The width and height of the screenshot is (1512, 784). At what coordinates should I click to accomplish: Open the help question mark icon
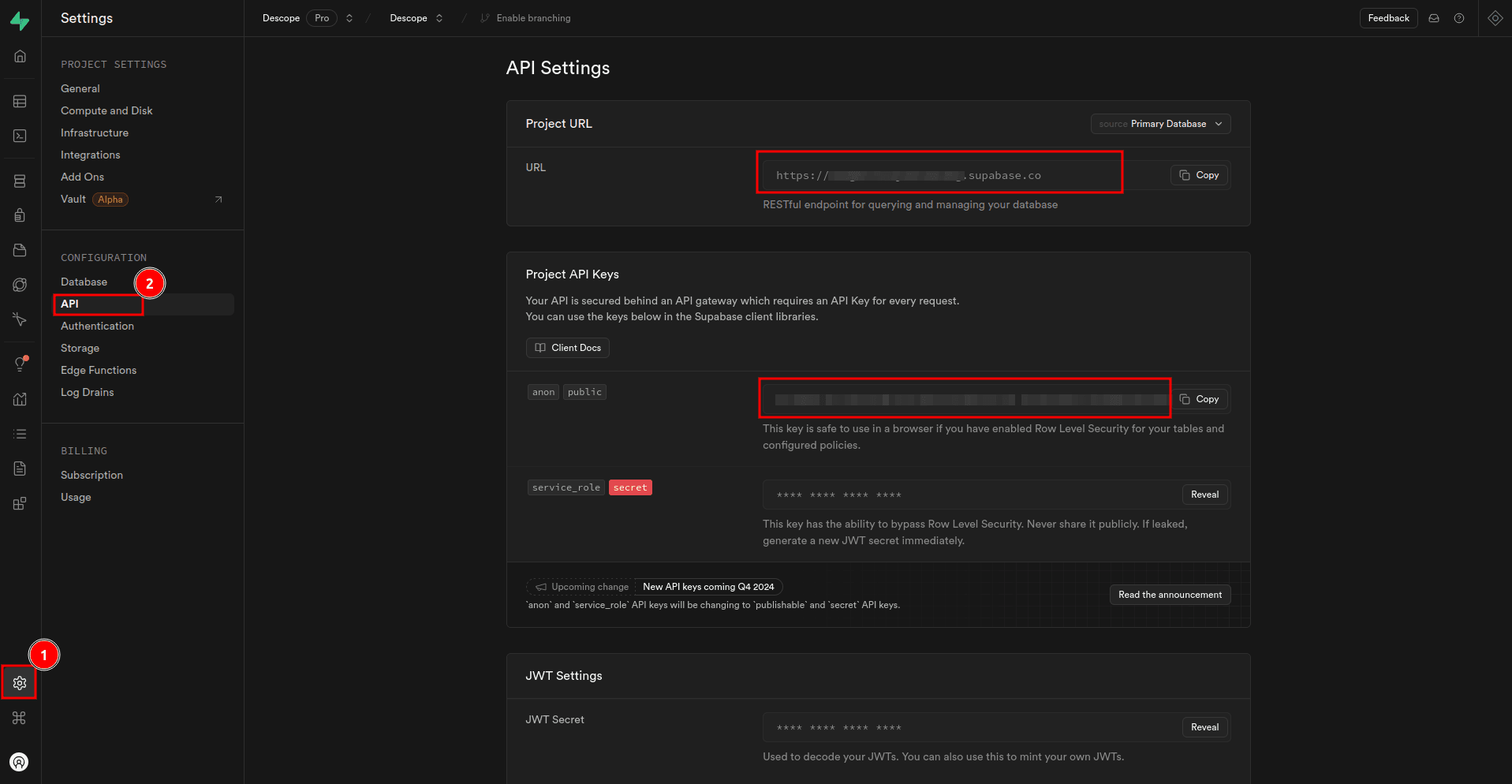1459,18
